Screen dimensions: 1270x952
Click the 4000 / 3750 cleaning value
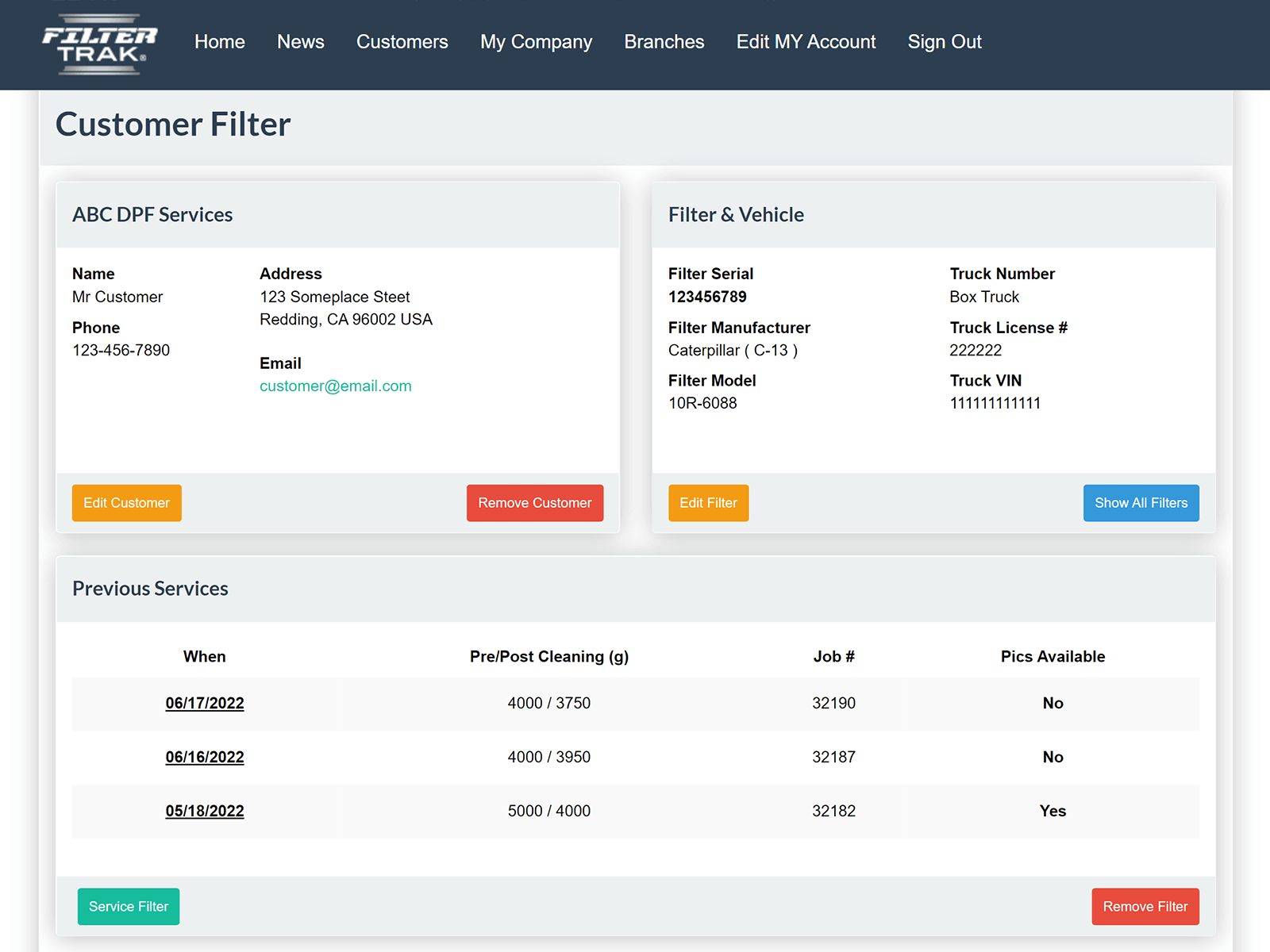[x=549, y=703]
